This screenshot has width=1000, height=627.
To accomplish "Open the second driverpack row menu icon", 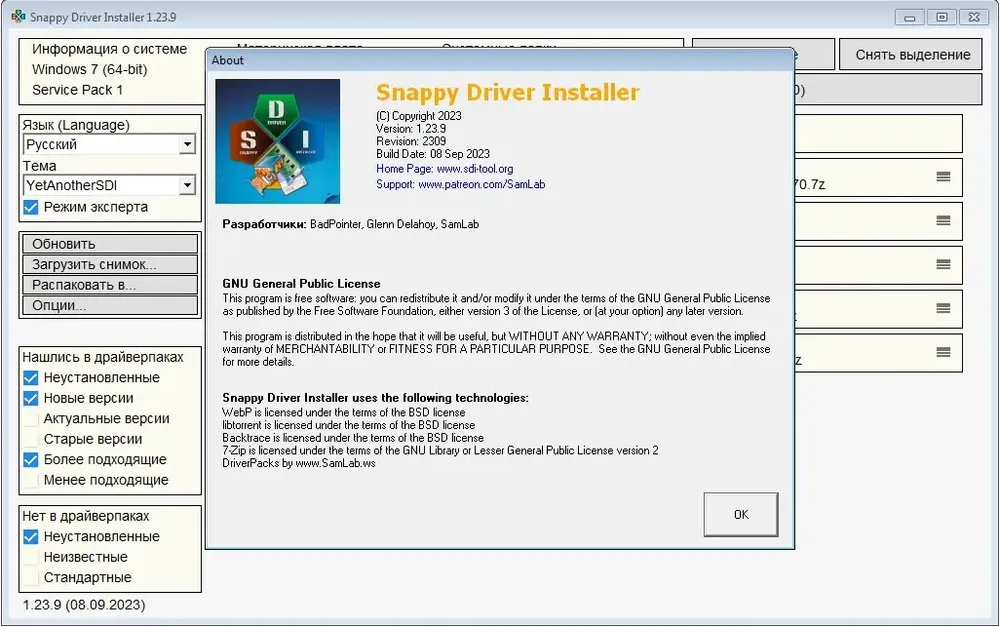I will point(943,221).
